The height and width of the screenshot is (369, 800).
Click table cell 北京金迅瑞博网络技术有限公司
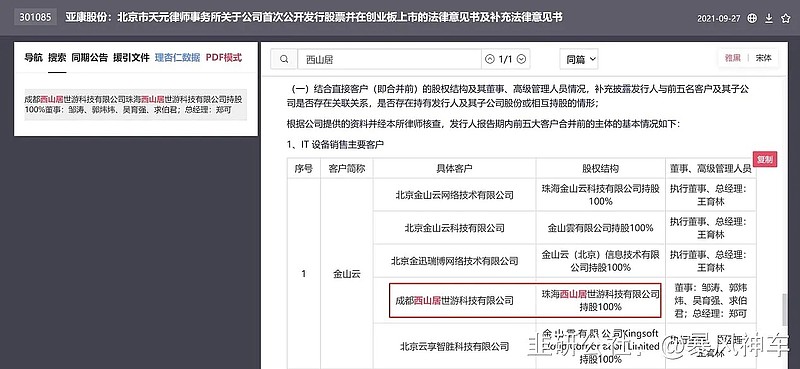click(454, 261)
